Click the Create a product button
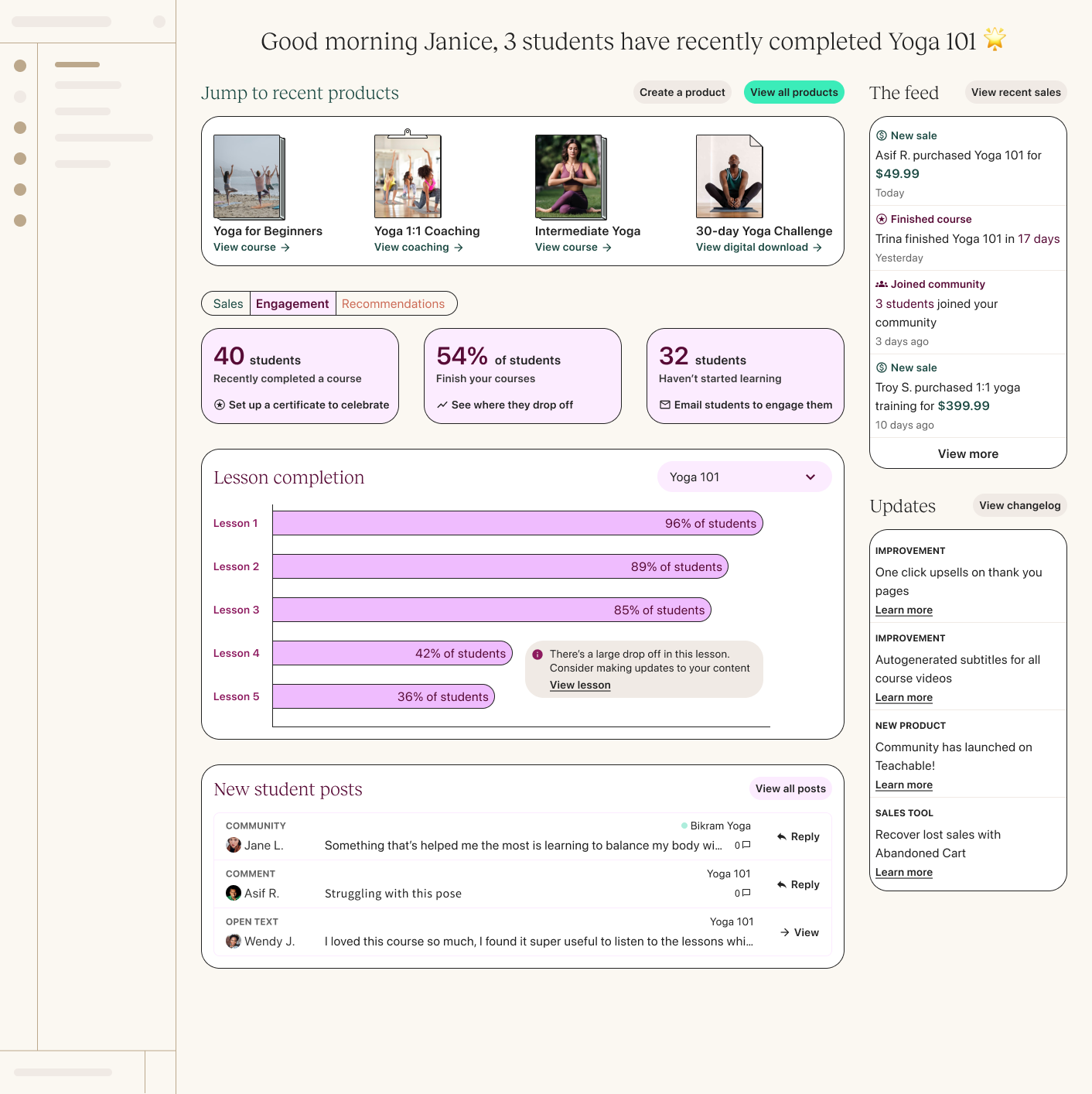 point(682,92)
